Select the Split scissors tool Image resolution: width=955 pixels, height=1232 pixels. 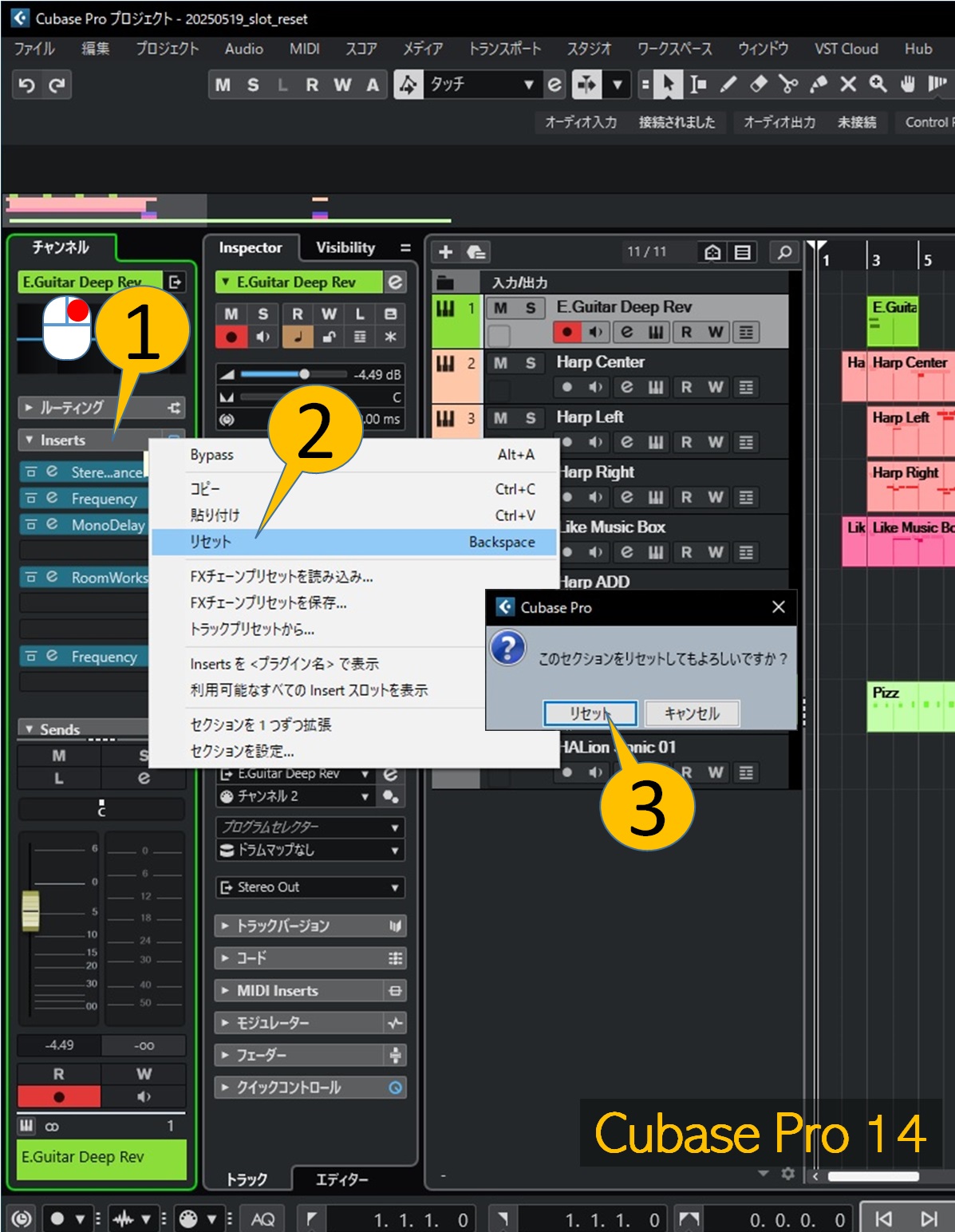point(788,84)
